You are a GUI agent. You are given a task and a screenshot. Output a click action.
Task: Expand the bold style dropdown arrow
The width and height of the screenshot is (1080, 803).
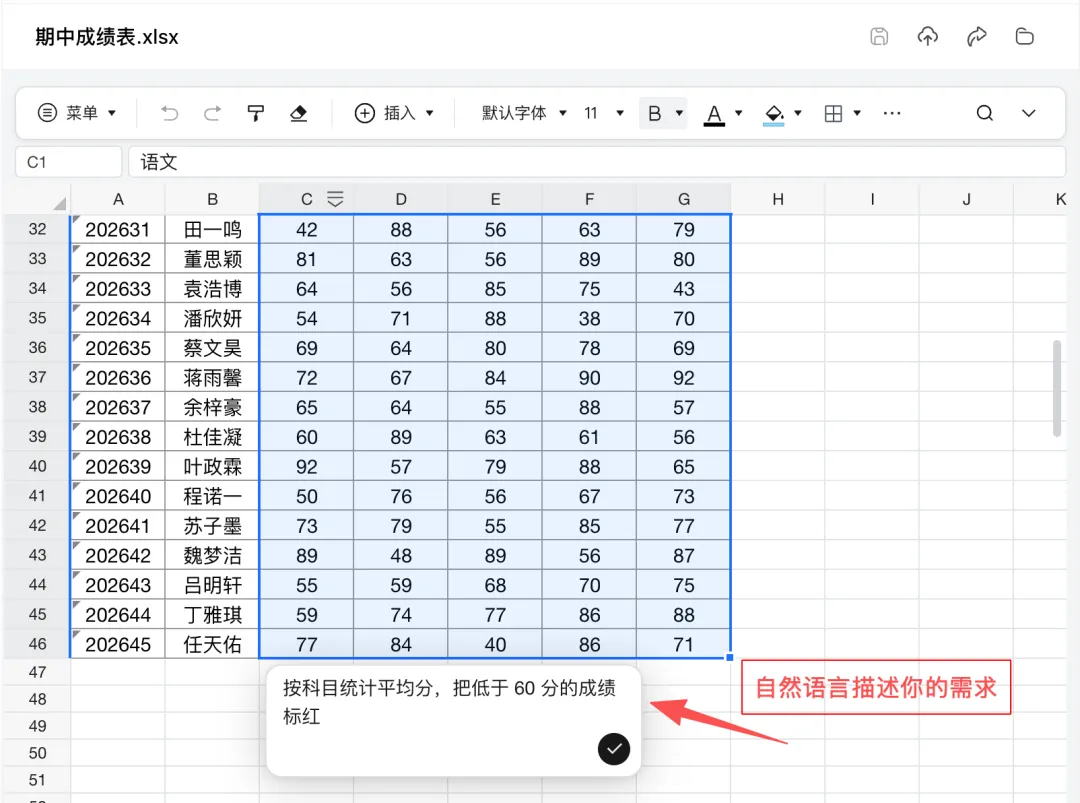point(679,113)
